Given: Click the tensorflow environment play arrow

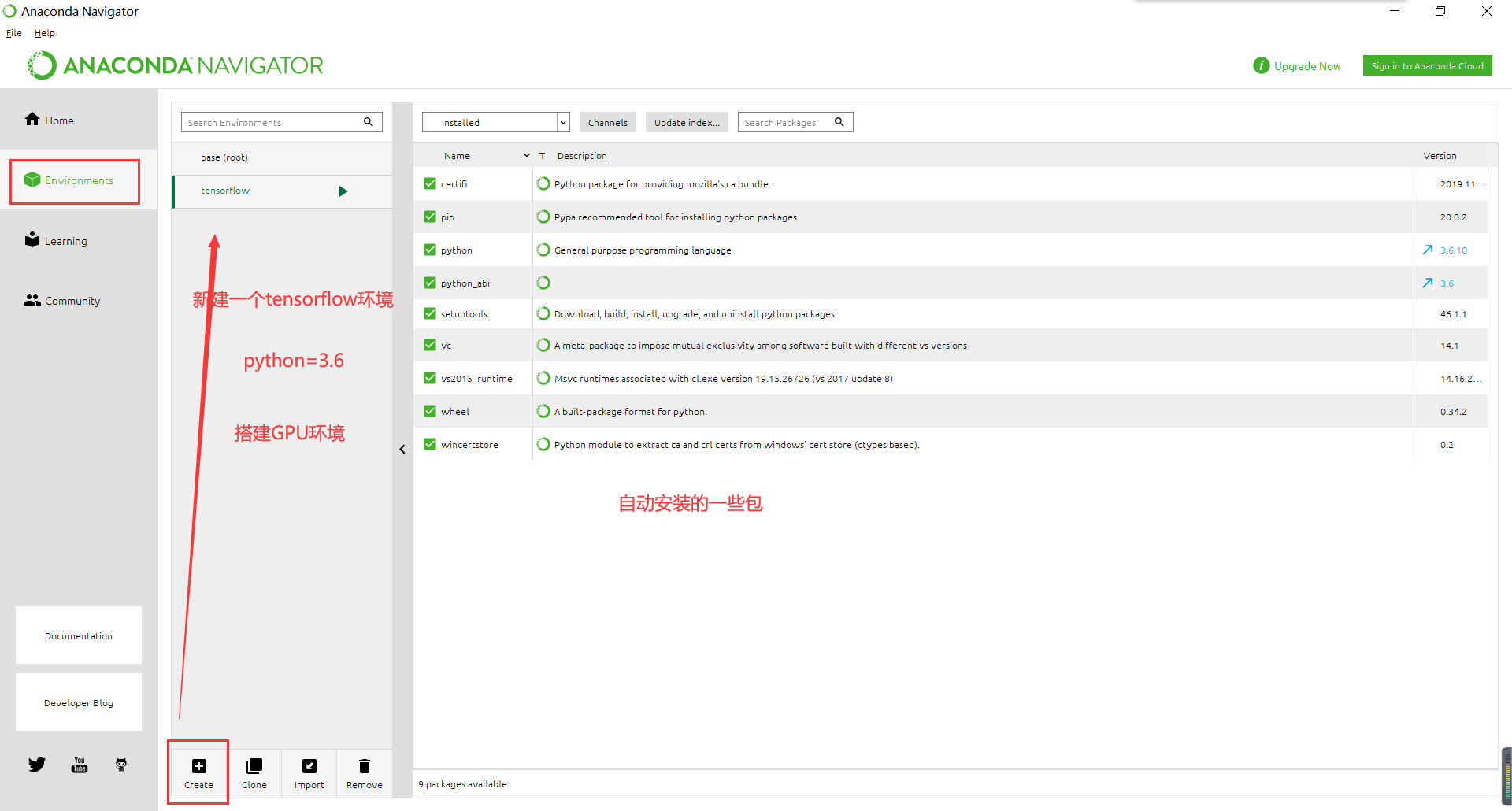Looking at the screenshot, I should click(x=343, y=191).
